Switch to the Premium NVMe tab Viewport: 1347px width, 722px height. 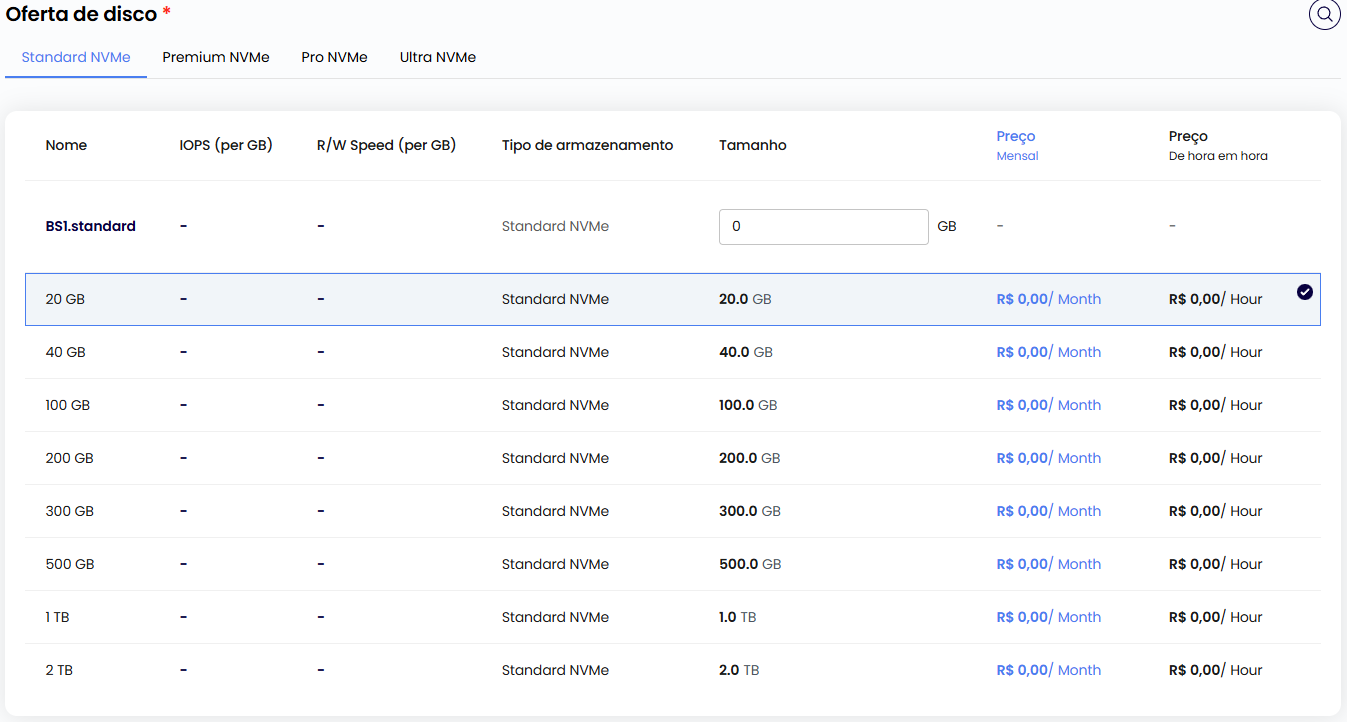[x=216, y=57]
